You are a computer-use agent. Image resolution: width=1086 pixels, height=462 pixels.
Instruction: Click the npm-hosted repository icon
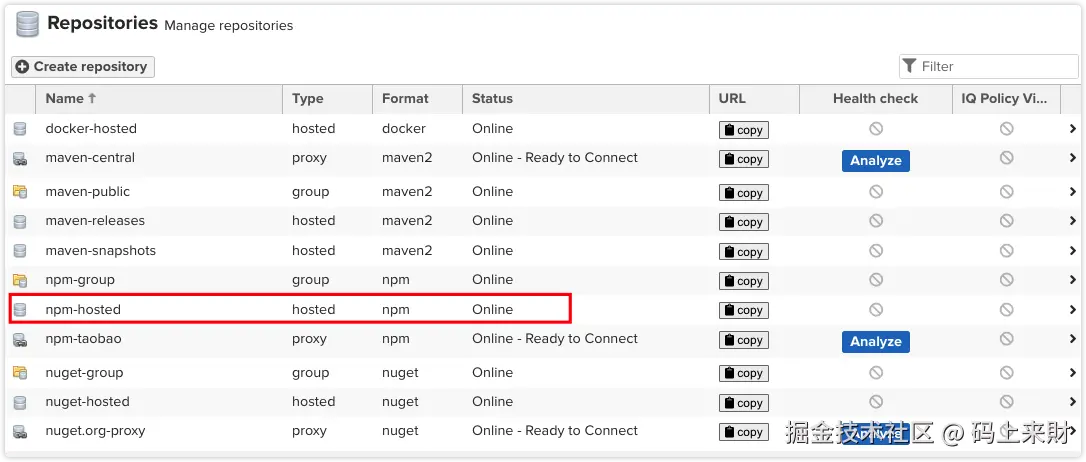pos(20,310)
